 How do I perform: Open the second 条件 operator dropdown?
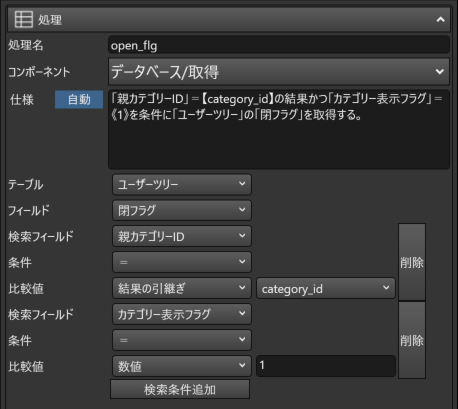(182, 340)
